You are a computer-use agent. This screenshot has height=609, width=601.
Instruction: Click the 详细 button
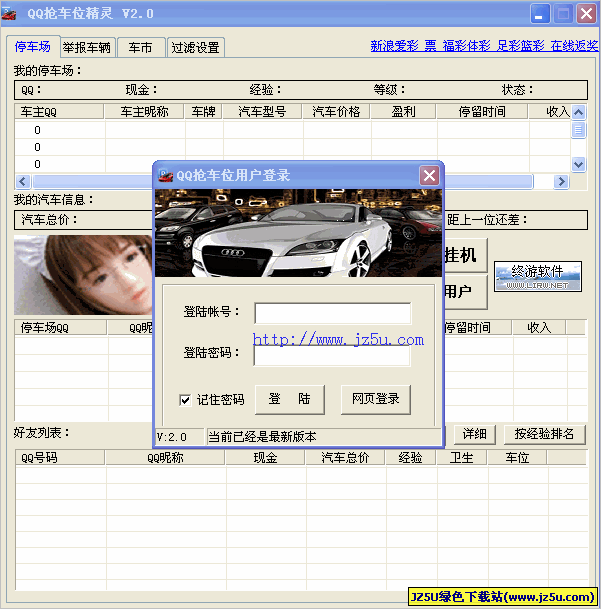coord(475,434)
